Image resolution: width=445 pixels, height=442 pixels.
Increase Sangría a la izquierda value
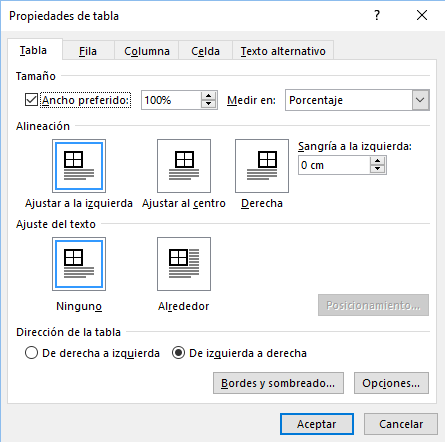pos(377,161)
